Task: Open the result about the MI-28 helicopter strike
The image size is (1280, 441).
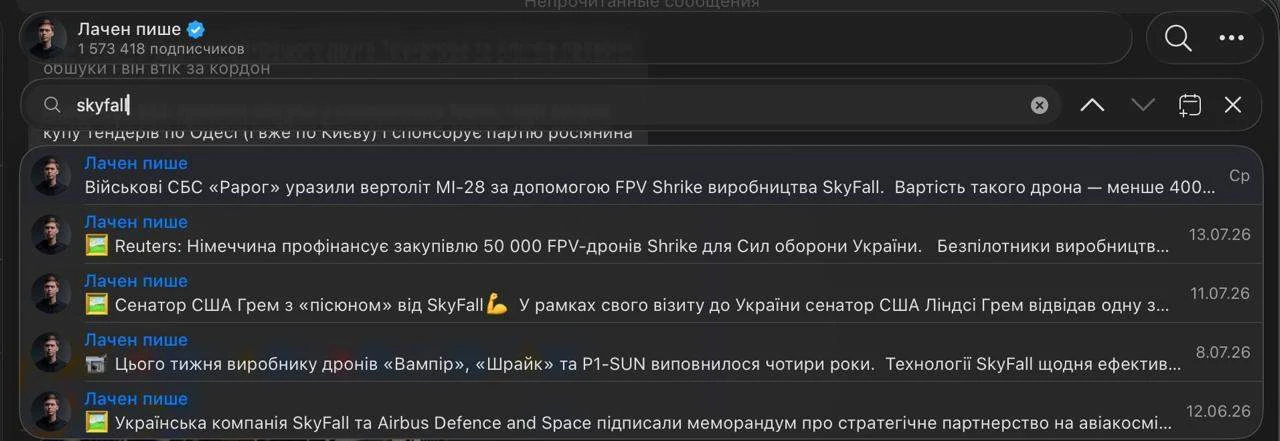Action: point(640,176)
